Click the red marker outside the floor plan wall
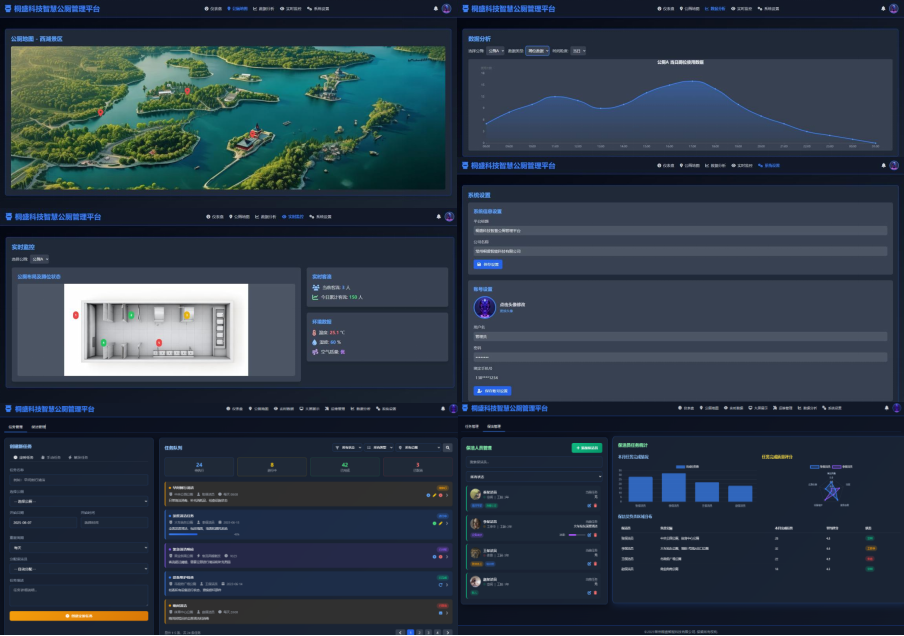904x636 pixels. point(76,315)
